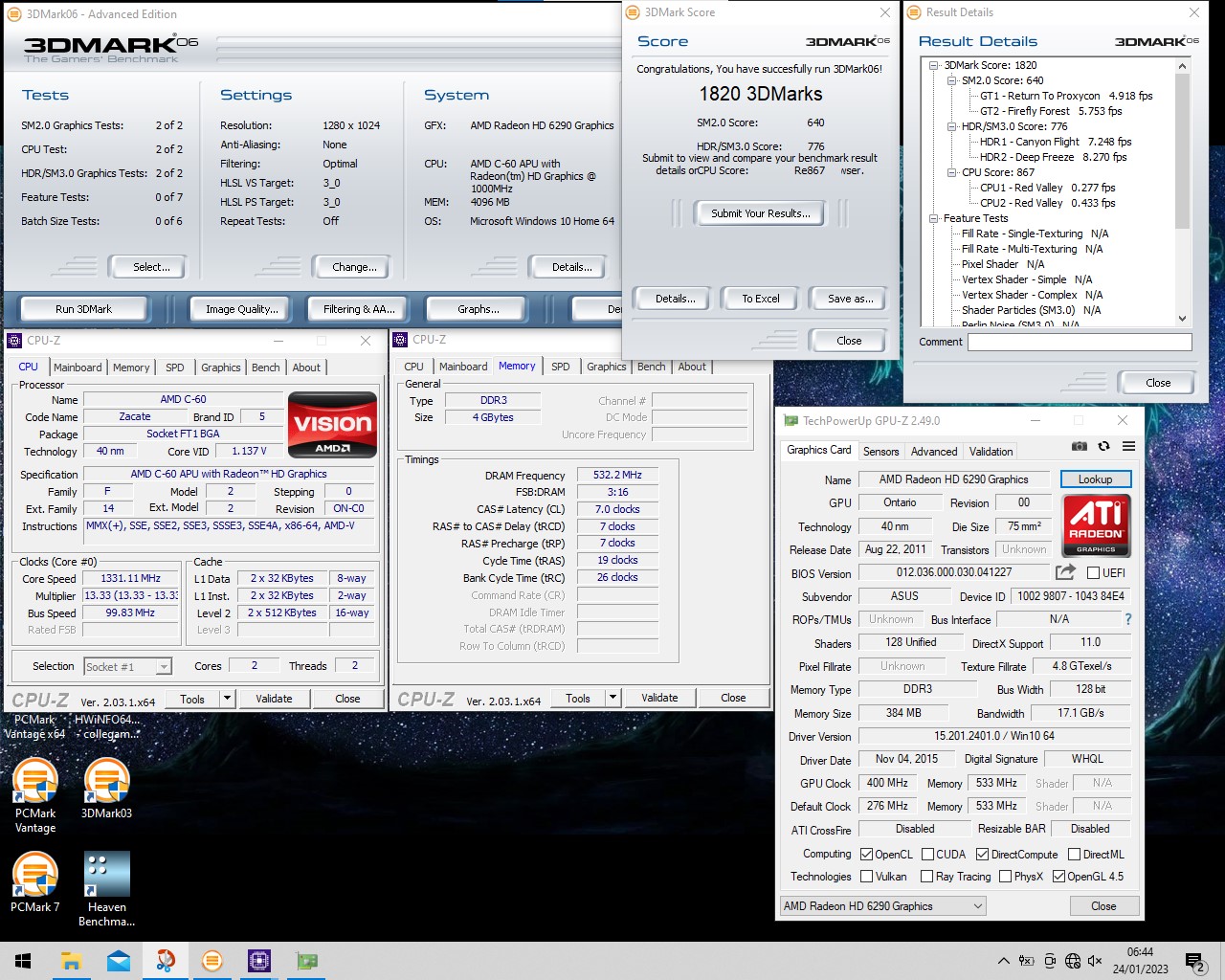
Task: Click the CPU-Z taskbar icon
Action: click(258, 961)
